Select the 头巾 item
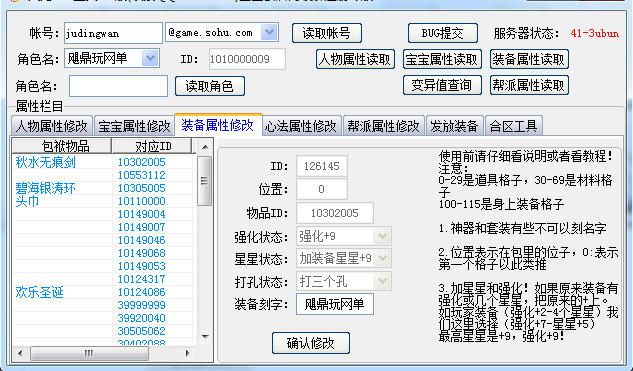 click(27, 201)
